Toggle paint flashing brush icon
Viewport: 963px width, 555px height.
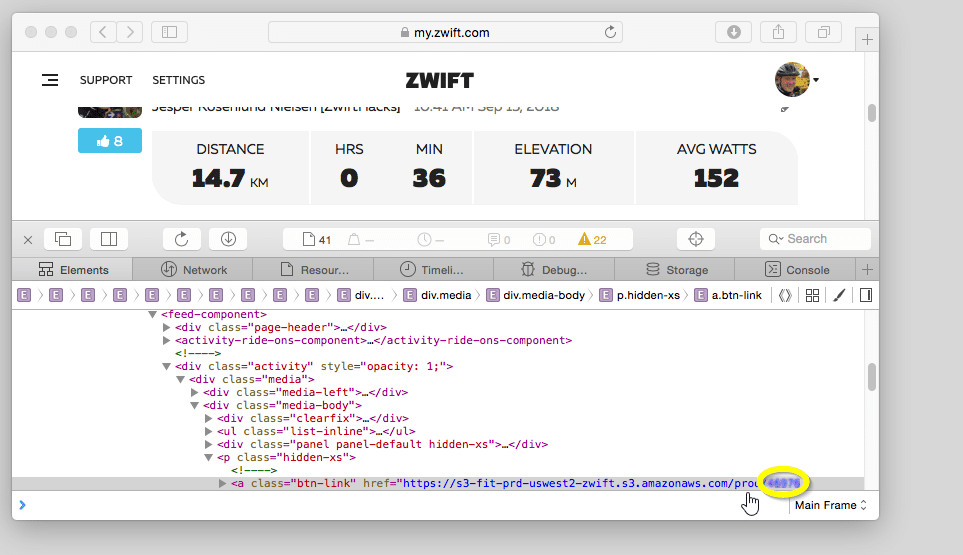(839, 295)
